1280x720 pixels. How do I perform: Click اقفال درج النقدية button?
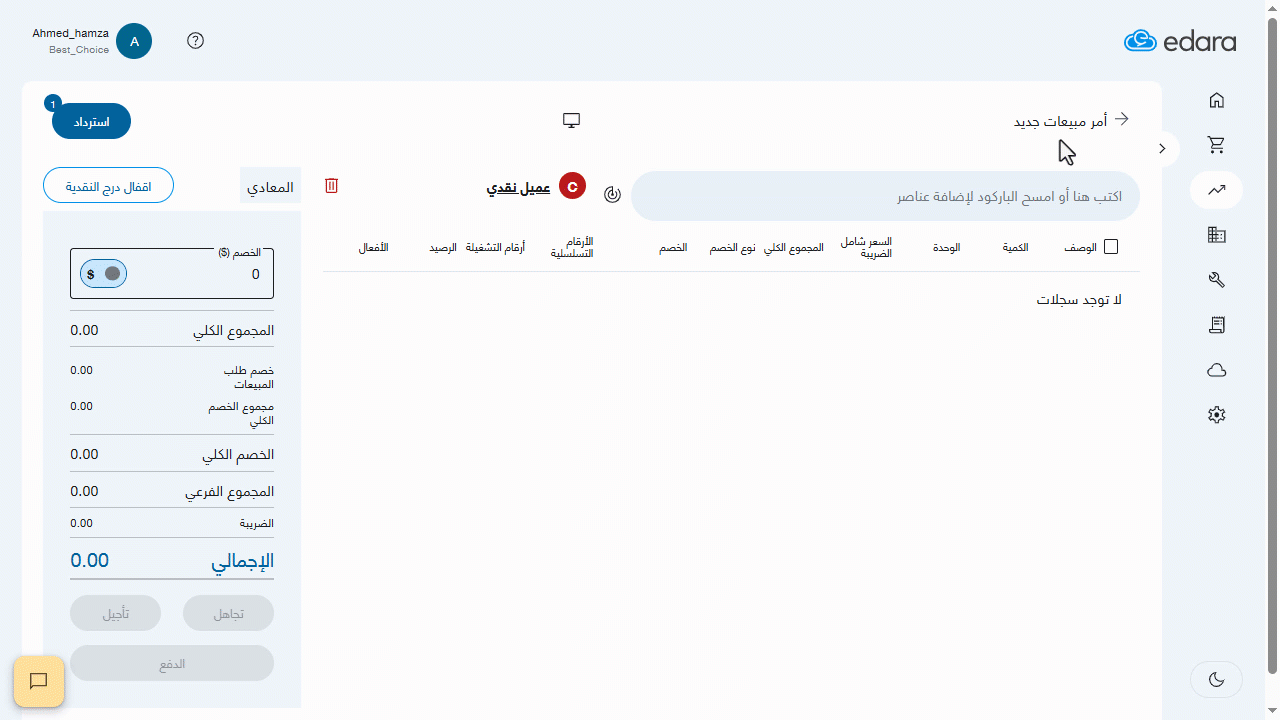(x=108, y=186)
